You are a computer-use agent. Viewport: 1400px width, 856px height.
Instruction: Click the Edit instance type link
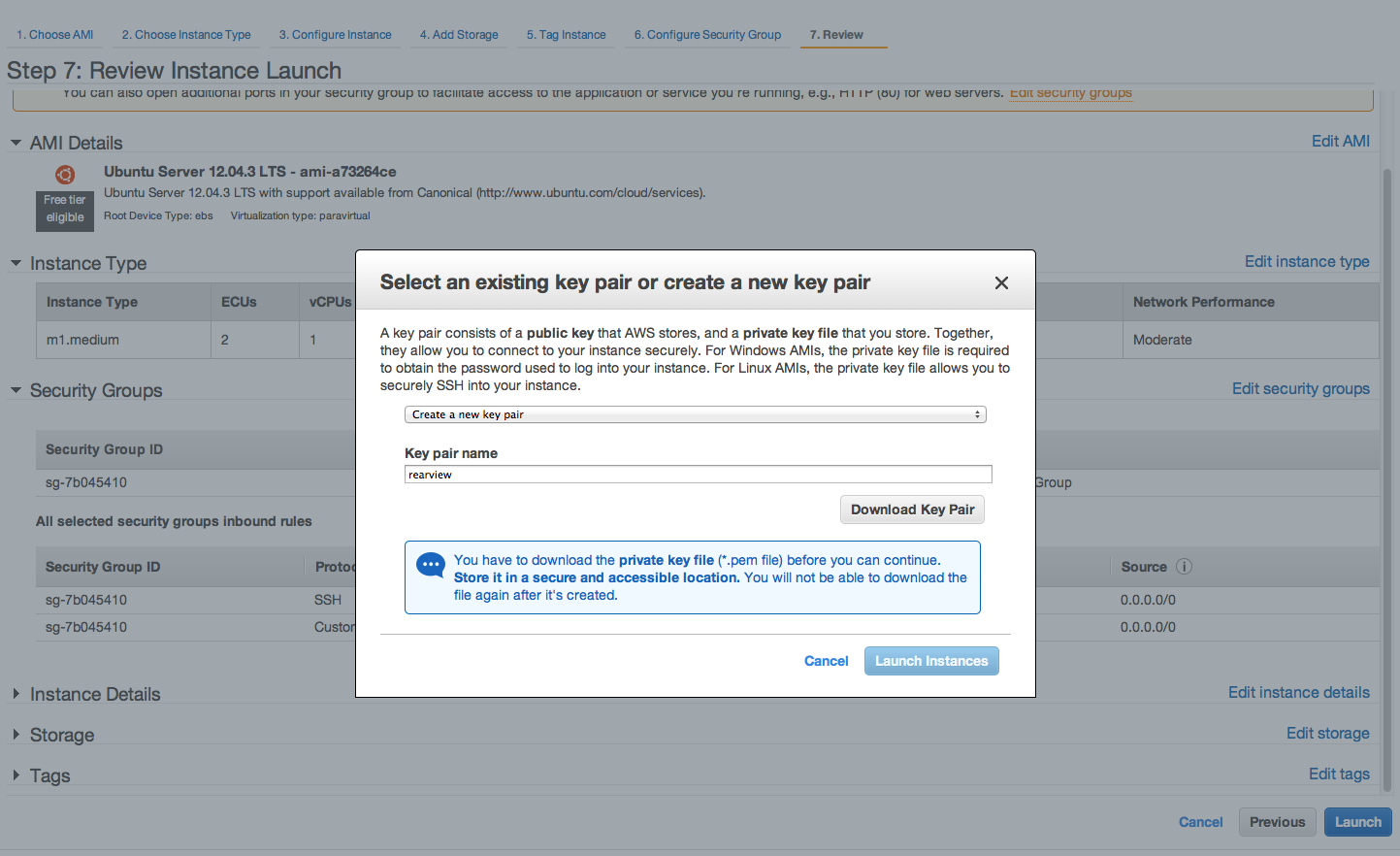pos(1307,261)
